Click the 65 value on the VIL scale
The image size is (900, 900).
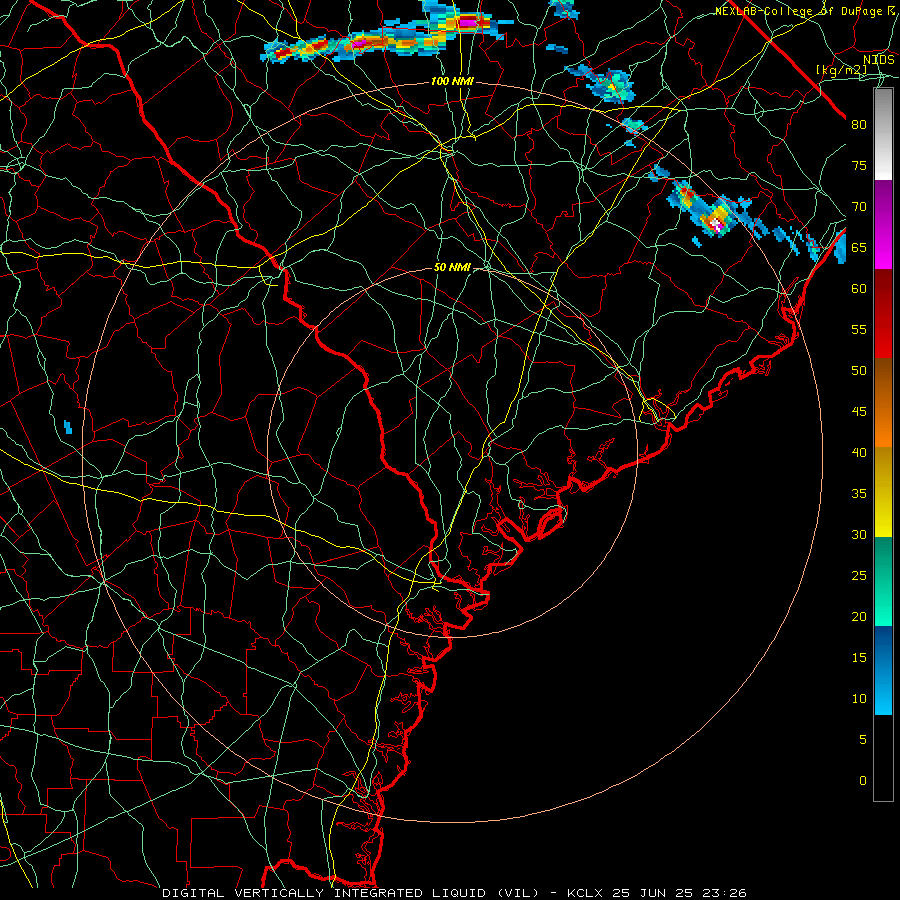click(x=859, y=248)
